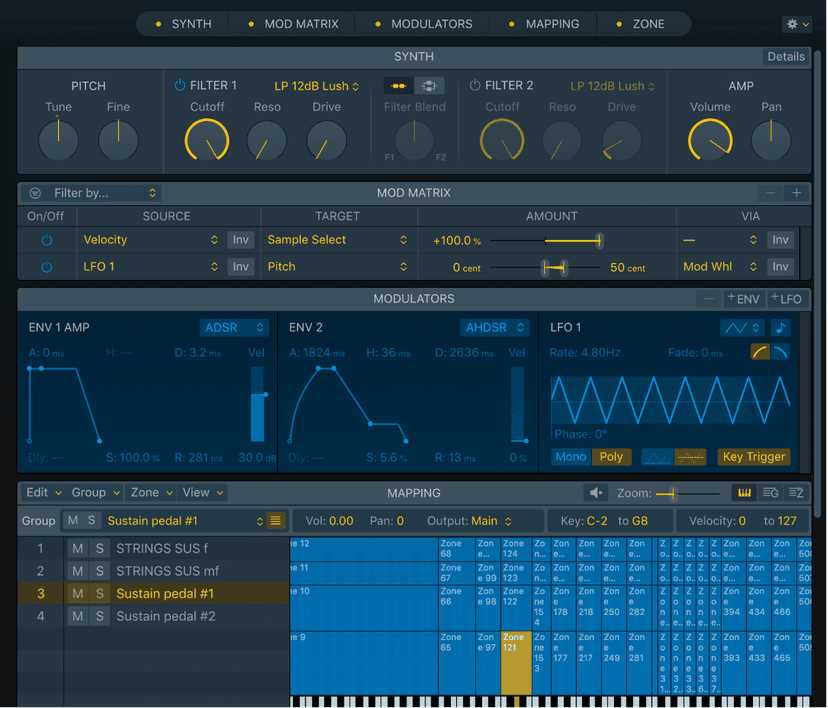Open Pitch target dropdown
This screenshot has width=828, height=708.
pos(337,267)
